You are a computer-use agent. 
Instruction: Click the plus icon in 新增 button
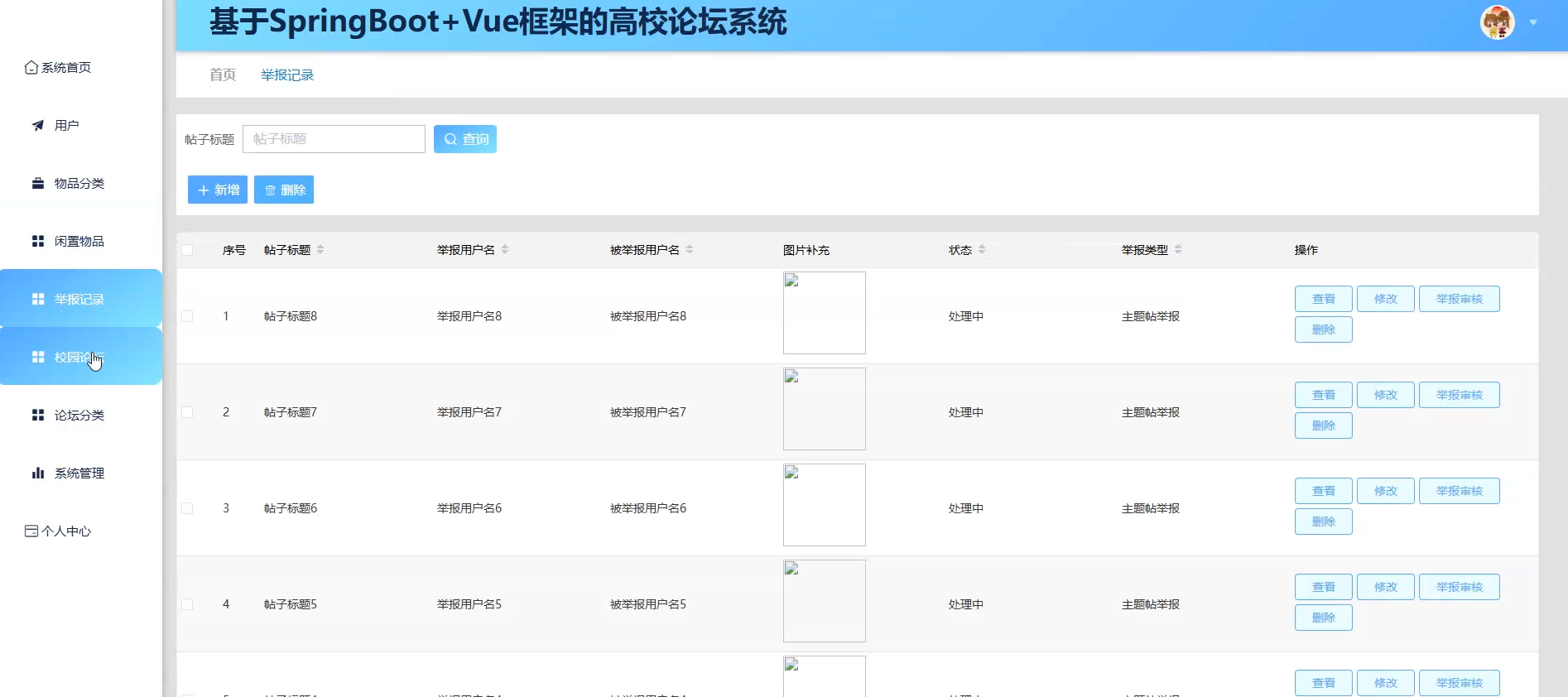(x=204, y=190)
